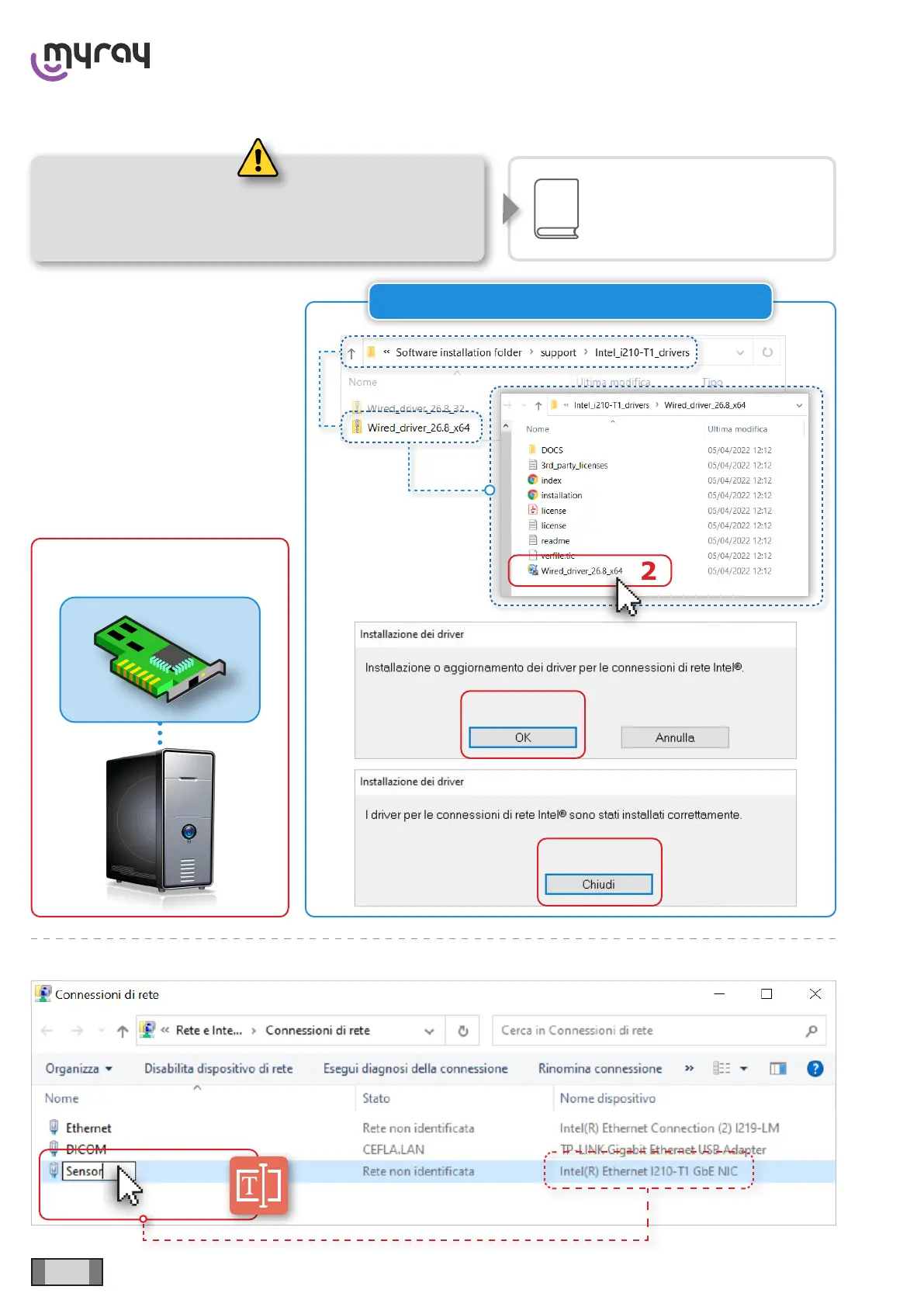This screenshot has height=1307, width=924.
Task: Click the Cerca in Connessioni di rete field
Action: (659, 1031)
